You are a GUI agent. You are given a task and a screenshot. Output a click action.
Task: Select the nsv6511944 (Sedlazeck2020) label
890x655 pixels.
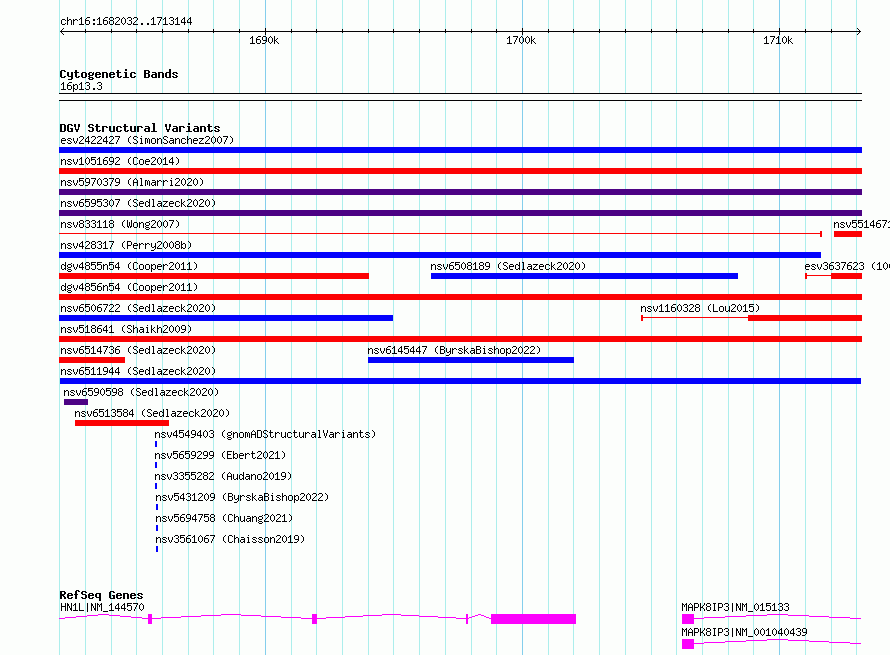pos(138,371)
